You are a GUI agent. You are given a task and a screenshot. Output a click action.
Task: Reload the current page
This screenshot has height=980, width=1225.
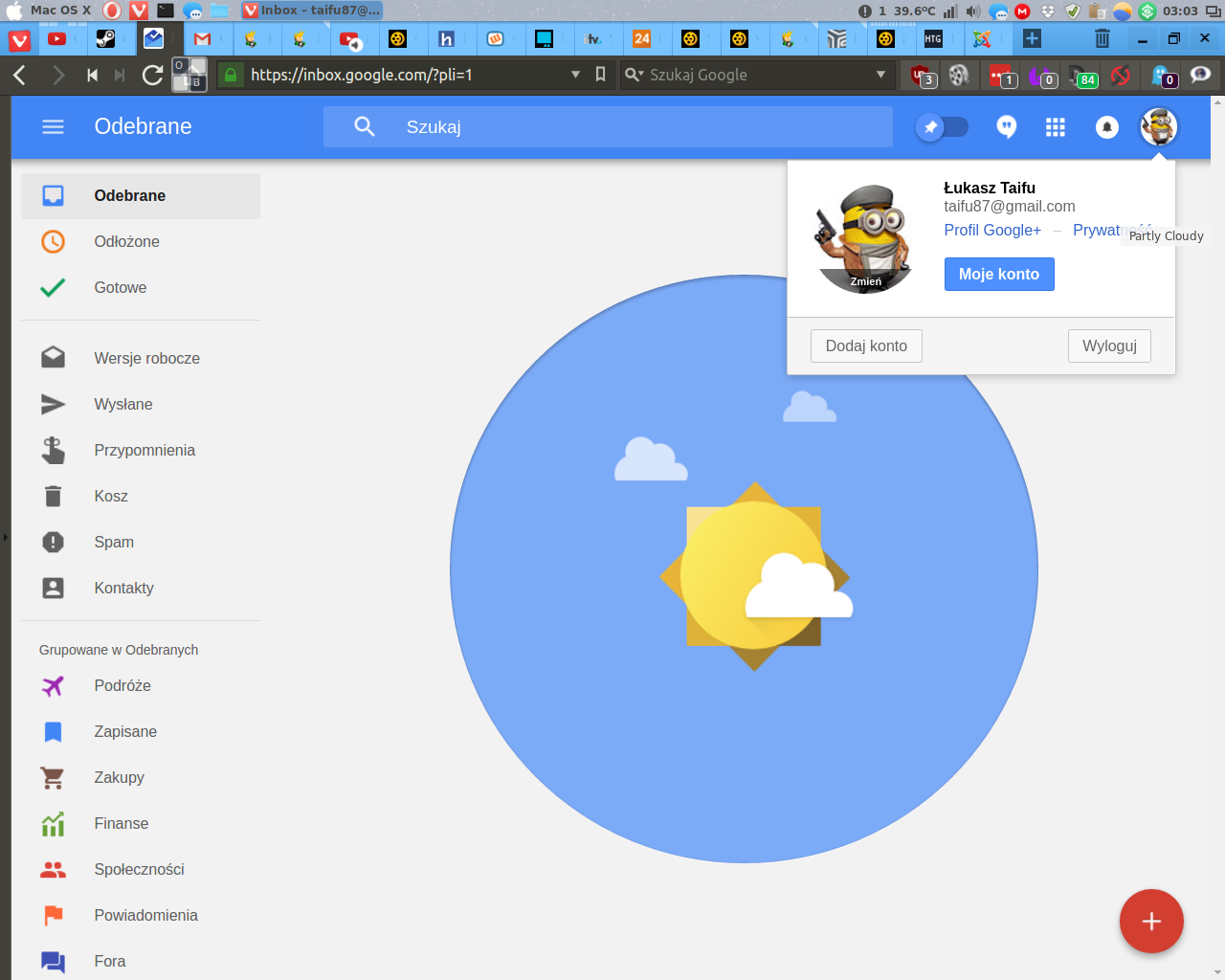pyautogui.click(x=152, y=75)
